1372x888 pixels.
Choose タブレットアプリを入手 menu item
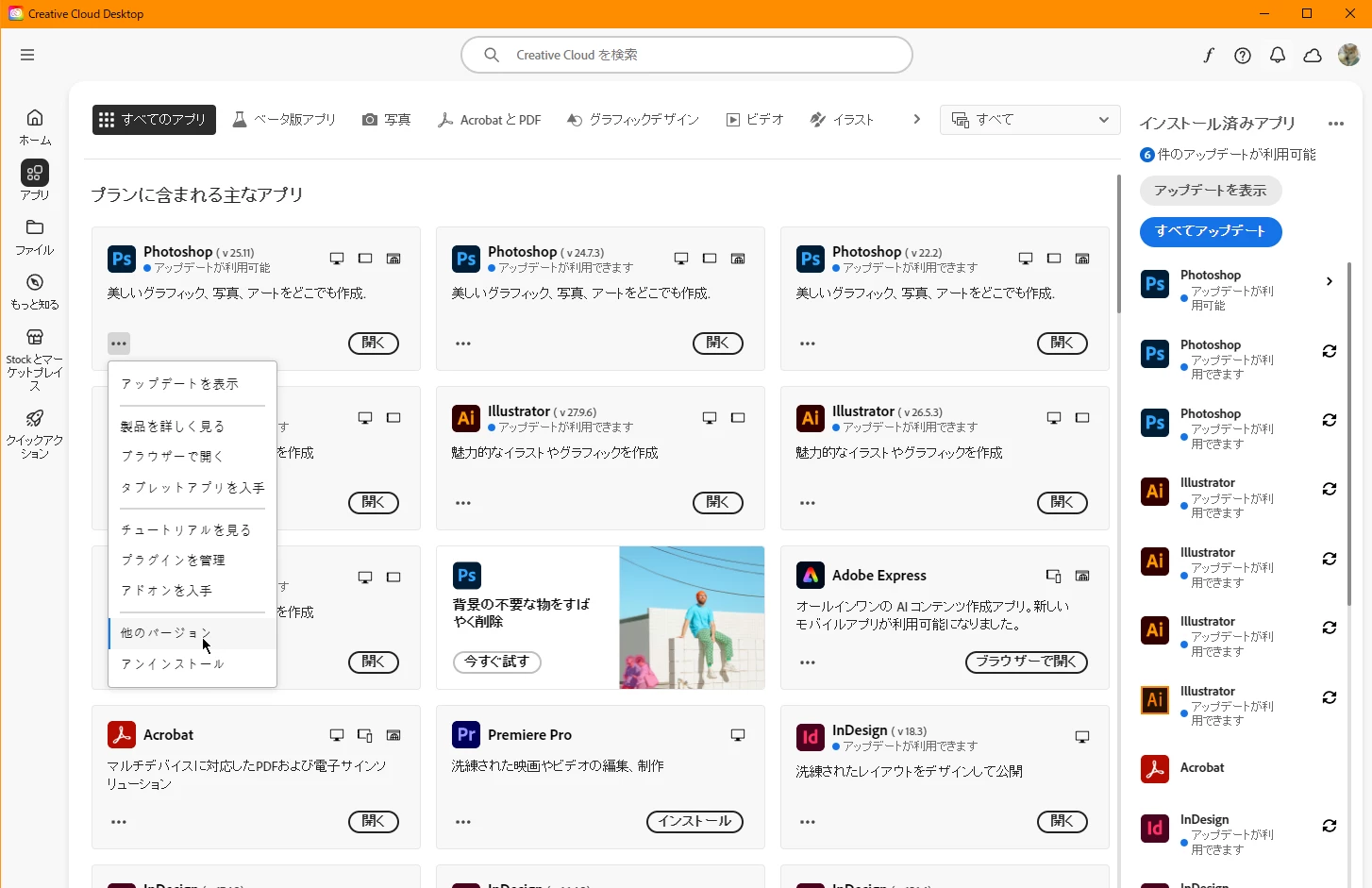192,488
